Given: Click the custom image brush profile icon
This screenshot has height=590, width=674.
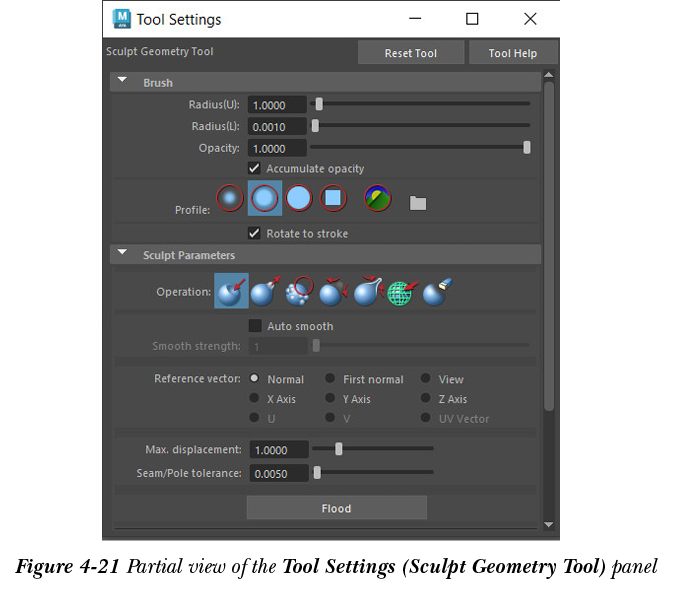Looking at the screenshot, I should point(377,198).
